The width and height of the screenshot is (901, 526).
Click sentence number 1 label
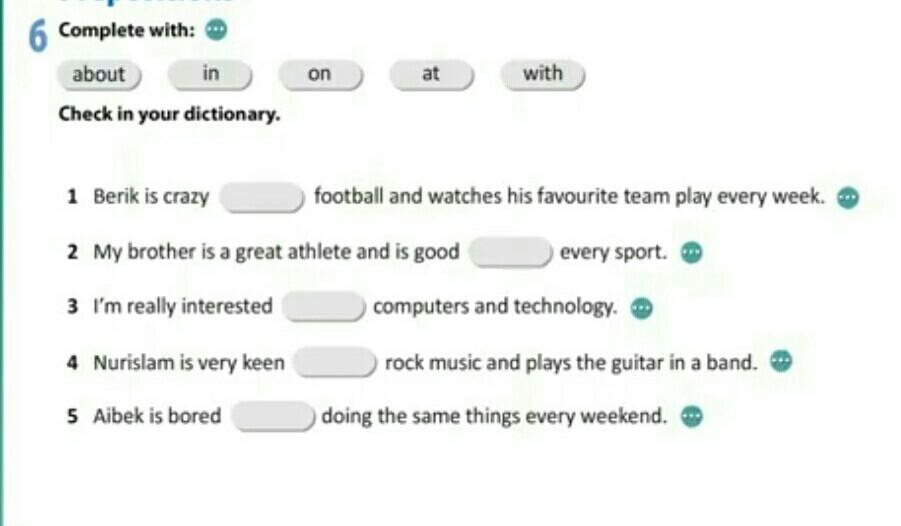pos(72,197)
